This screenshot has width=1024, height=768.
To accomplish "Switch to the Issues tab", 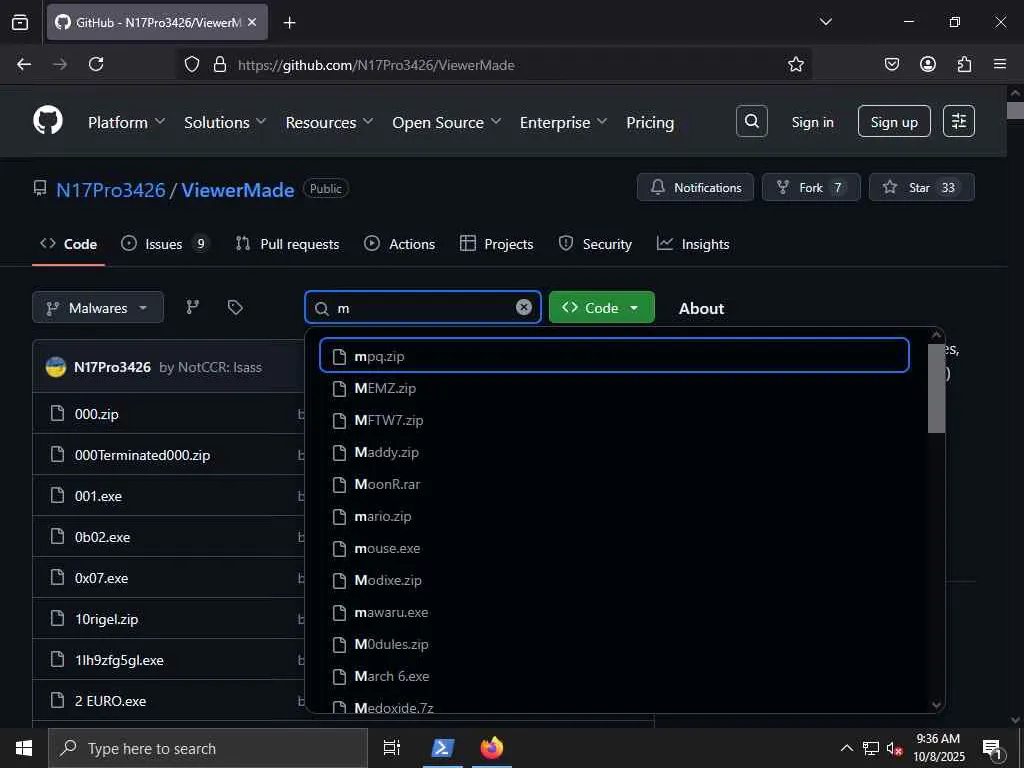I will [x=165, y=244].
